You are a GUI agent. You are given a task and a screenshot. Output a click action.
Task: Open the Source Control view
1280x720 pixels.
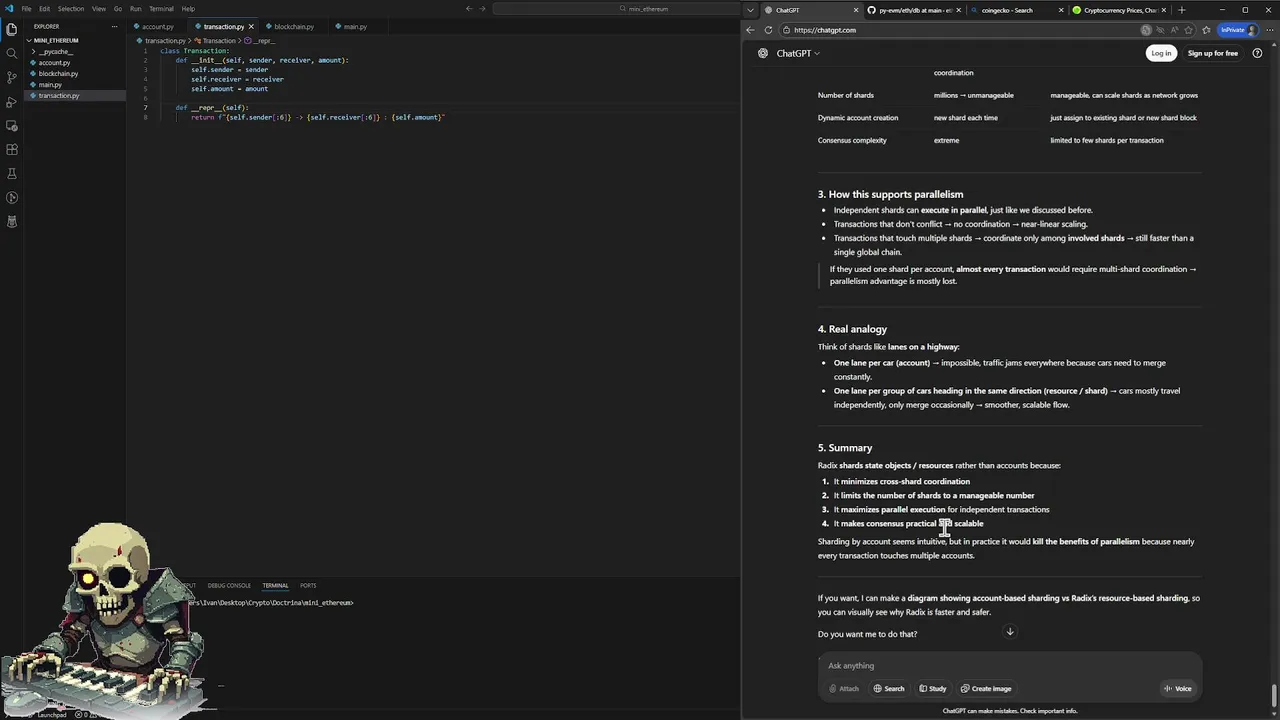(x=12, y=77)
